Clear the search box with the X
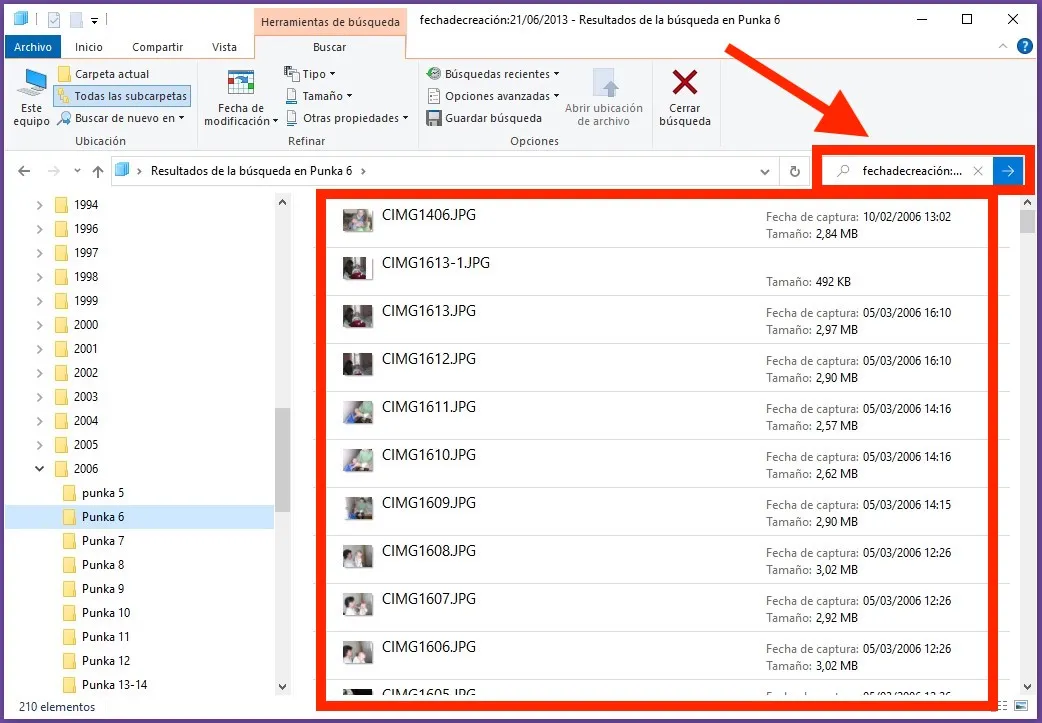 tap(978, 171)
